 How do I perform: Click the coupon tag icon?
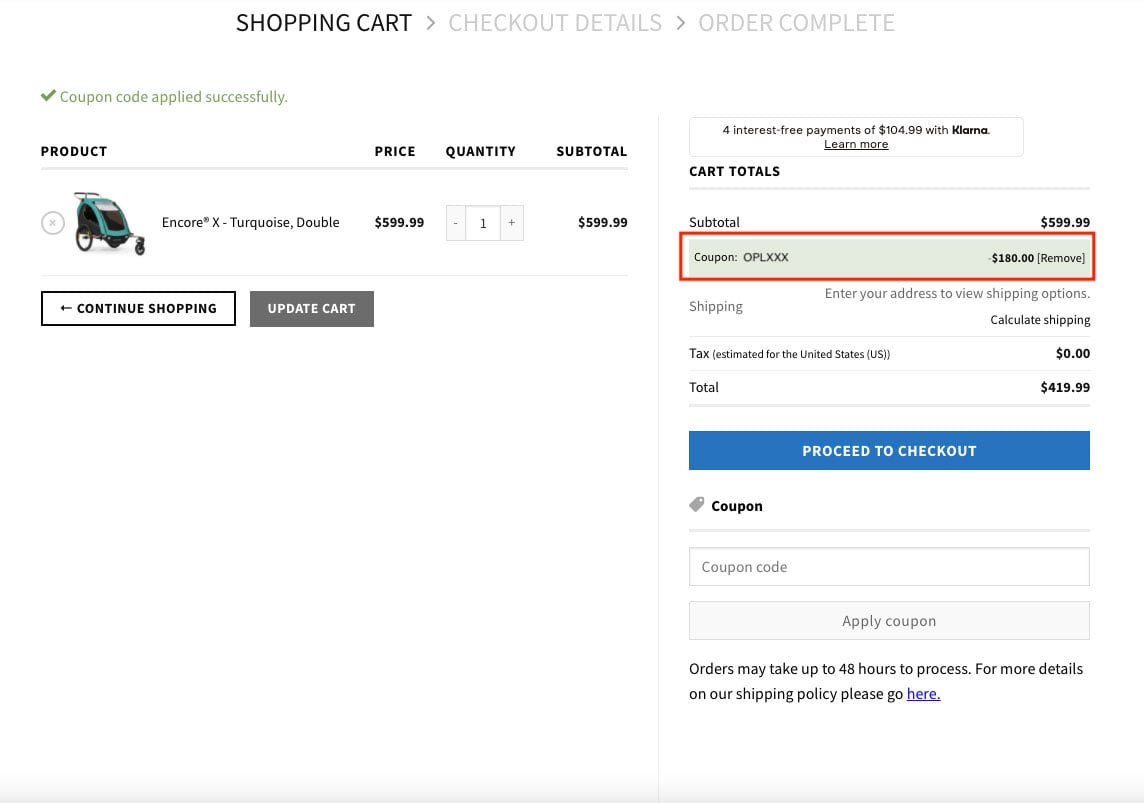697,505
